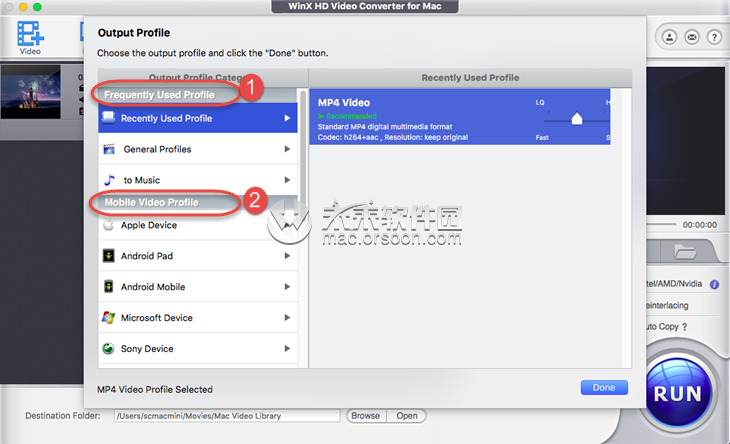Select the Recently Used Profile icon

108,118
